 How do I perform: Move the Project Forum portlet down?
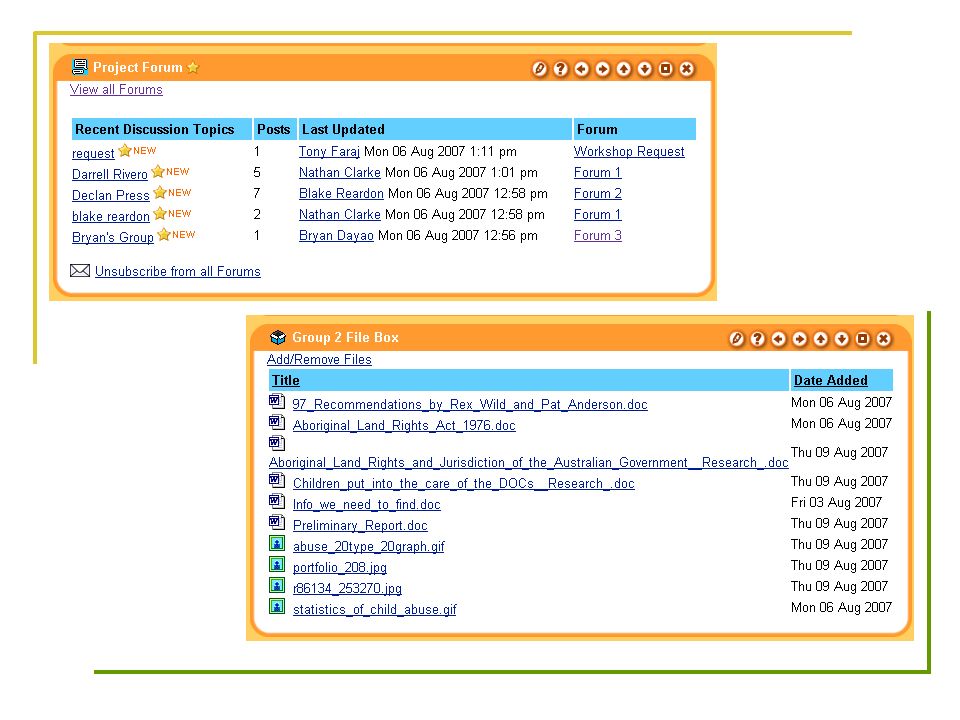pyautogui.click(x=645, y=69)
